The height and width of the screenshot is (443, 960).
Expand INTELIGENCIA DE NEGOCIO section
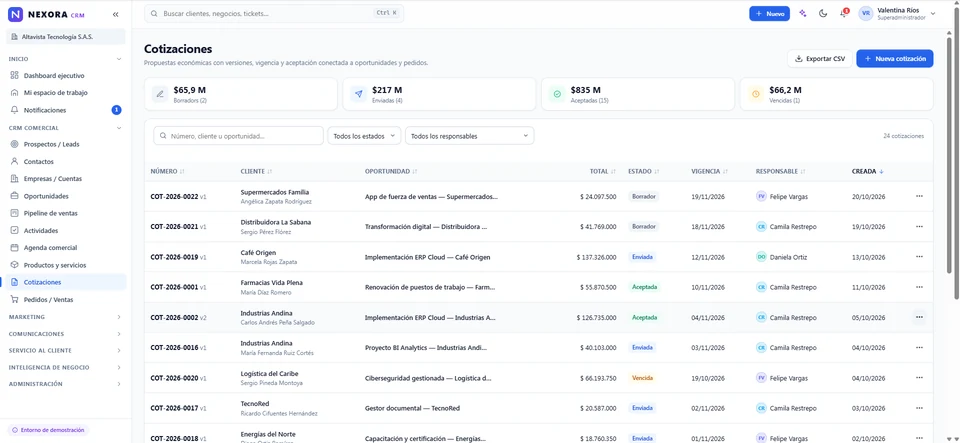(119, 368)
